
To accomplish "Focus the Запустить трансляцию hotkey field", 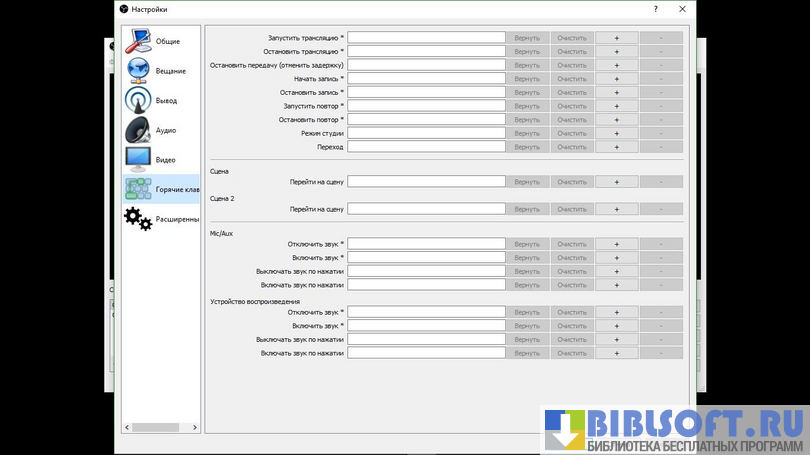I will tap(426, 38).
